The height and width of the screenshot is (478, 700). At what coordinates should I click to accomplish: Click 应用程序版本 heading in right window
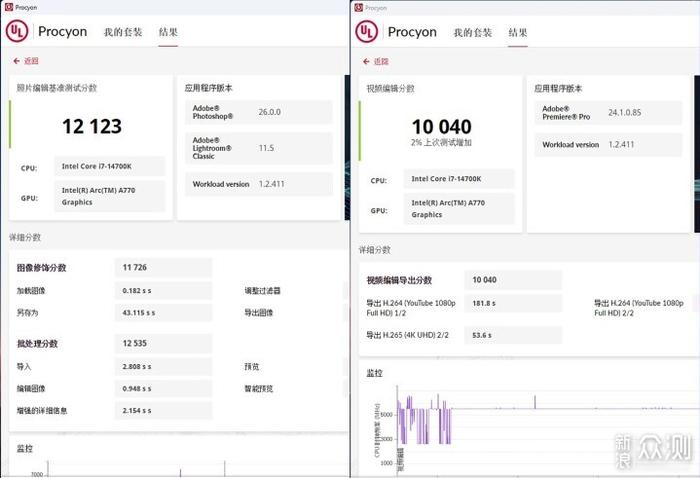click(558, 88)
